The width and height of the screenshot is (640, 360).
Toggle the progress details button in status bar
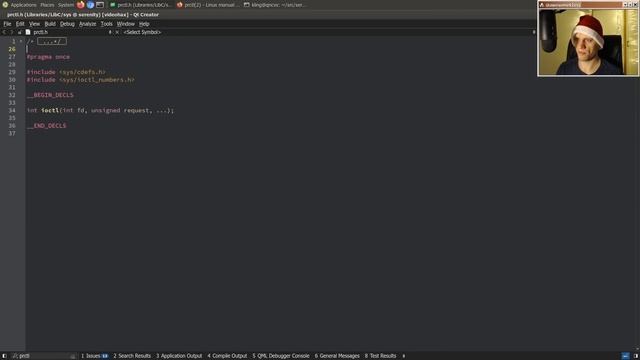[x=625, y=356]
